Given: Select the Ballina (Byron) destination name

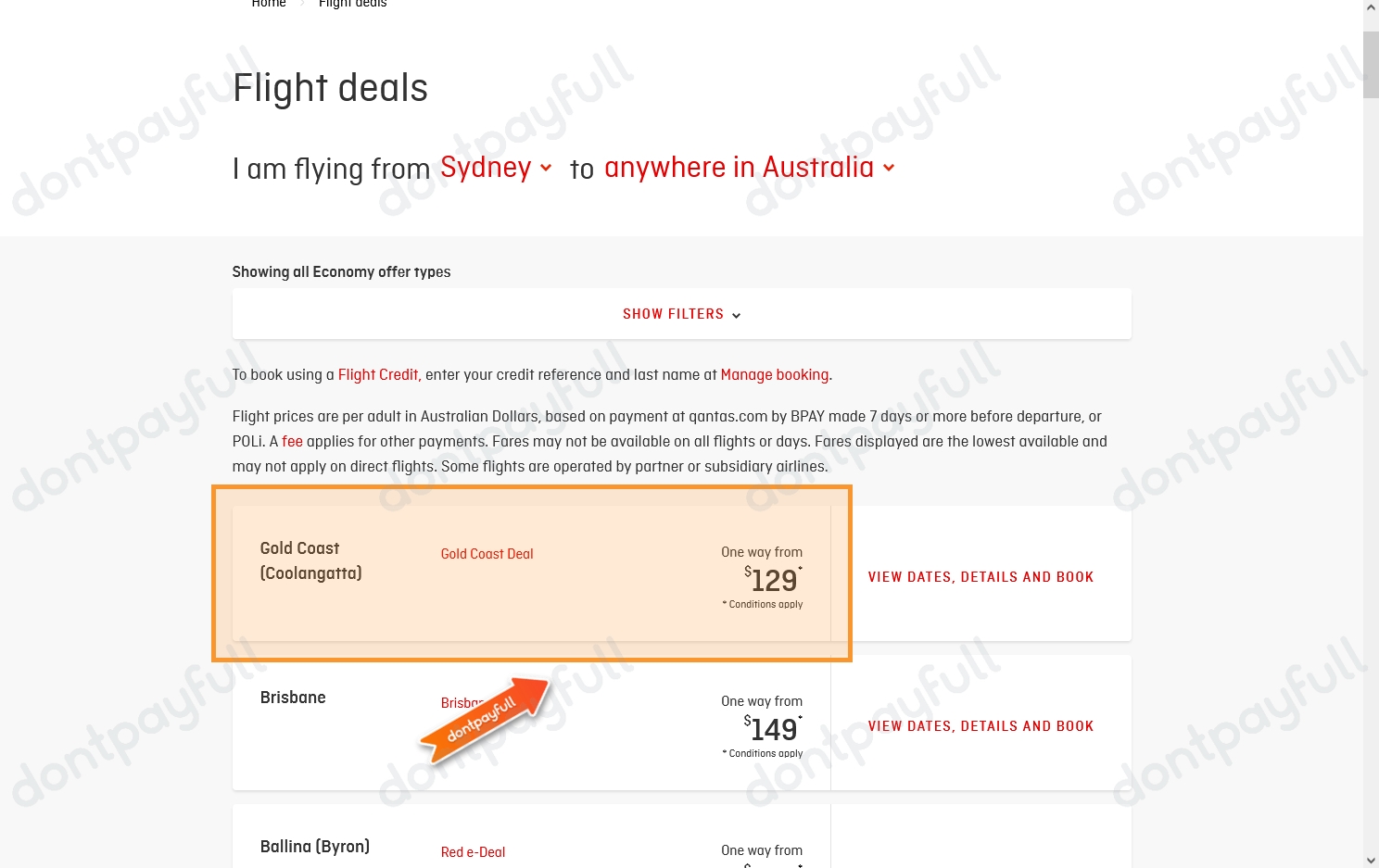Looking at the screenshot, I should 314,847.
